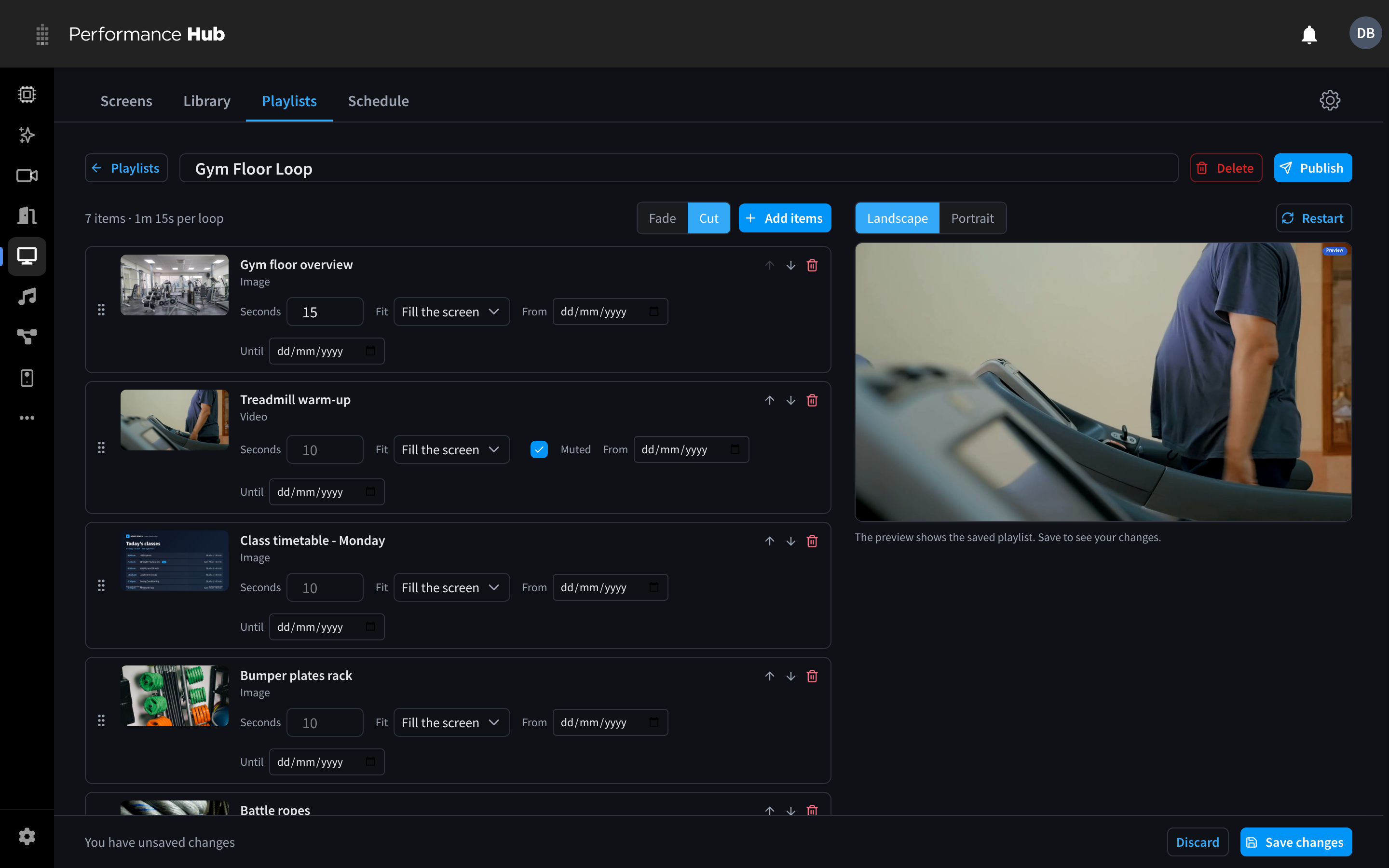The image size is (1389, 868).
Task: Move Gym floor overview item down
Action: pos(791,265)
